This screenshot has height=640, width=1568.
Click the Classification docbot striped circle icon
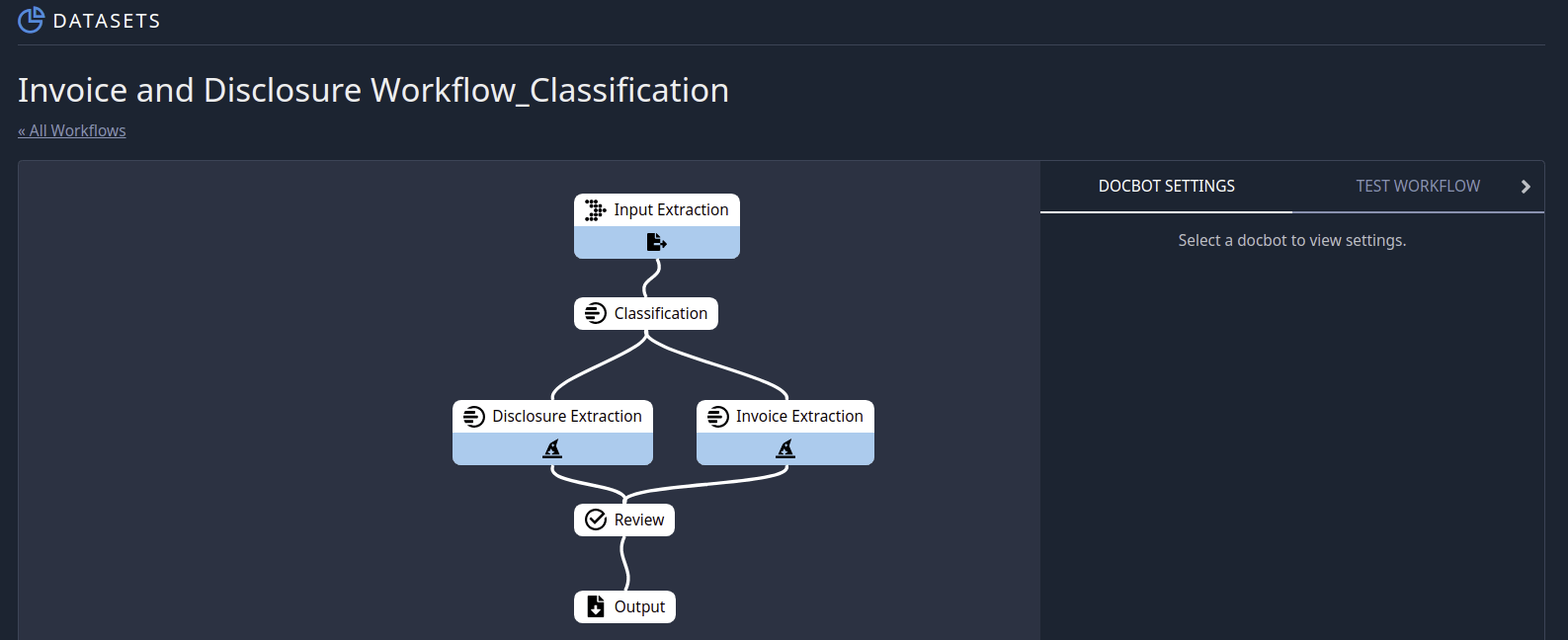coord(594,313)
